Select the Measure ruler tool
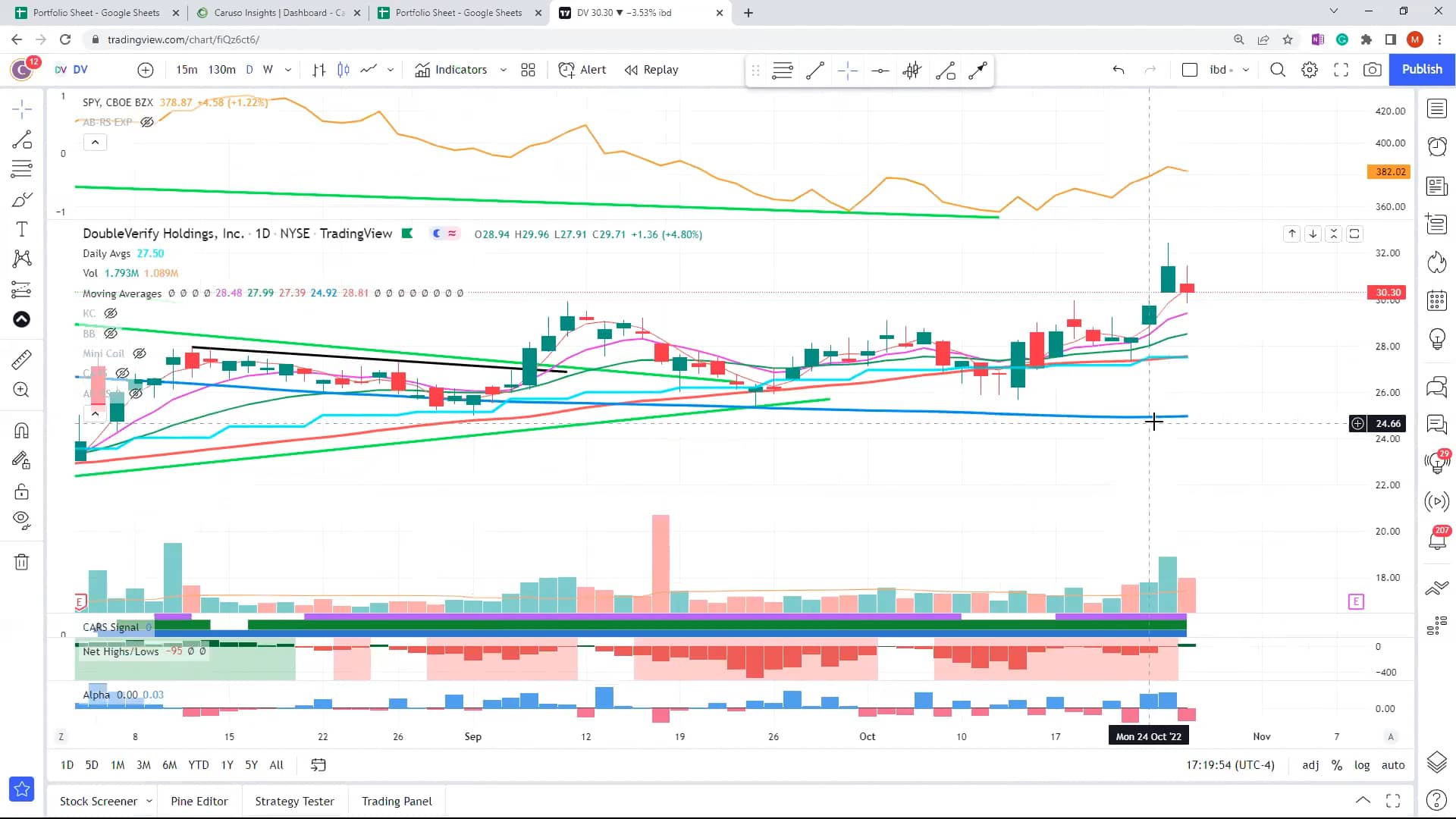 click(22, 359)
